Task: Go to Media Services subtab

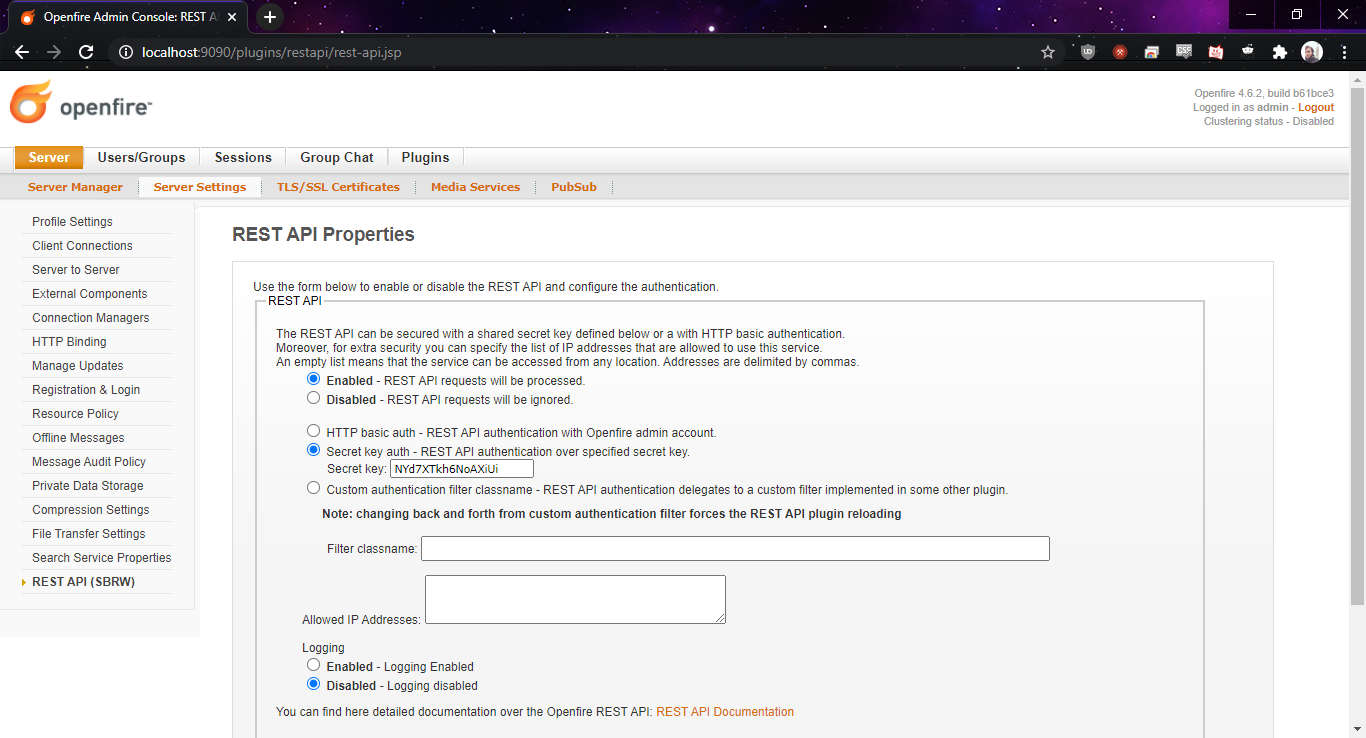Action: 475,187
